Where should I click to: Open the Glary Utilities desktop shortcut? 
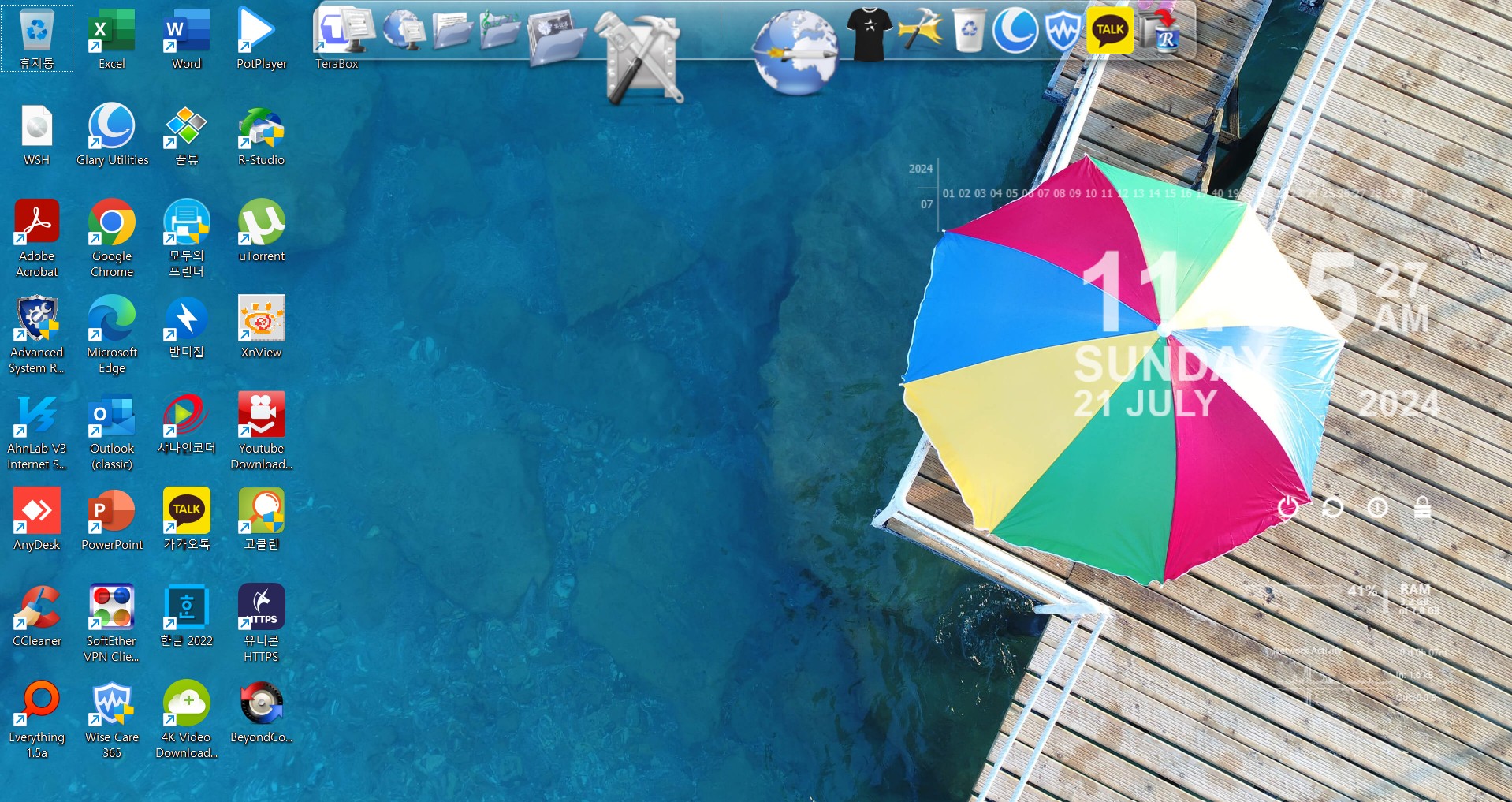pos(112,134)
